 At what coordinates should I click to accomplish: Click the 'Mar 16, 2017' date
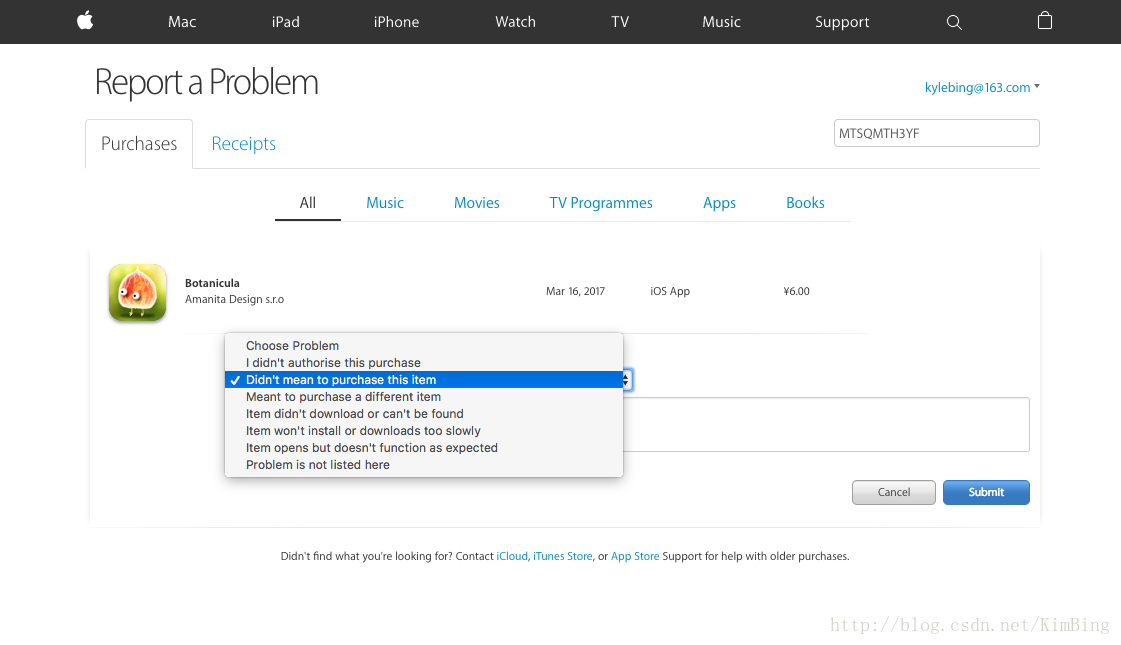point(576,292)
